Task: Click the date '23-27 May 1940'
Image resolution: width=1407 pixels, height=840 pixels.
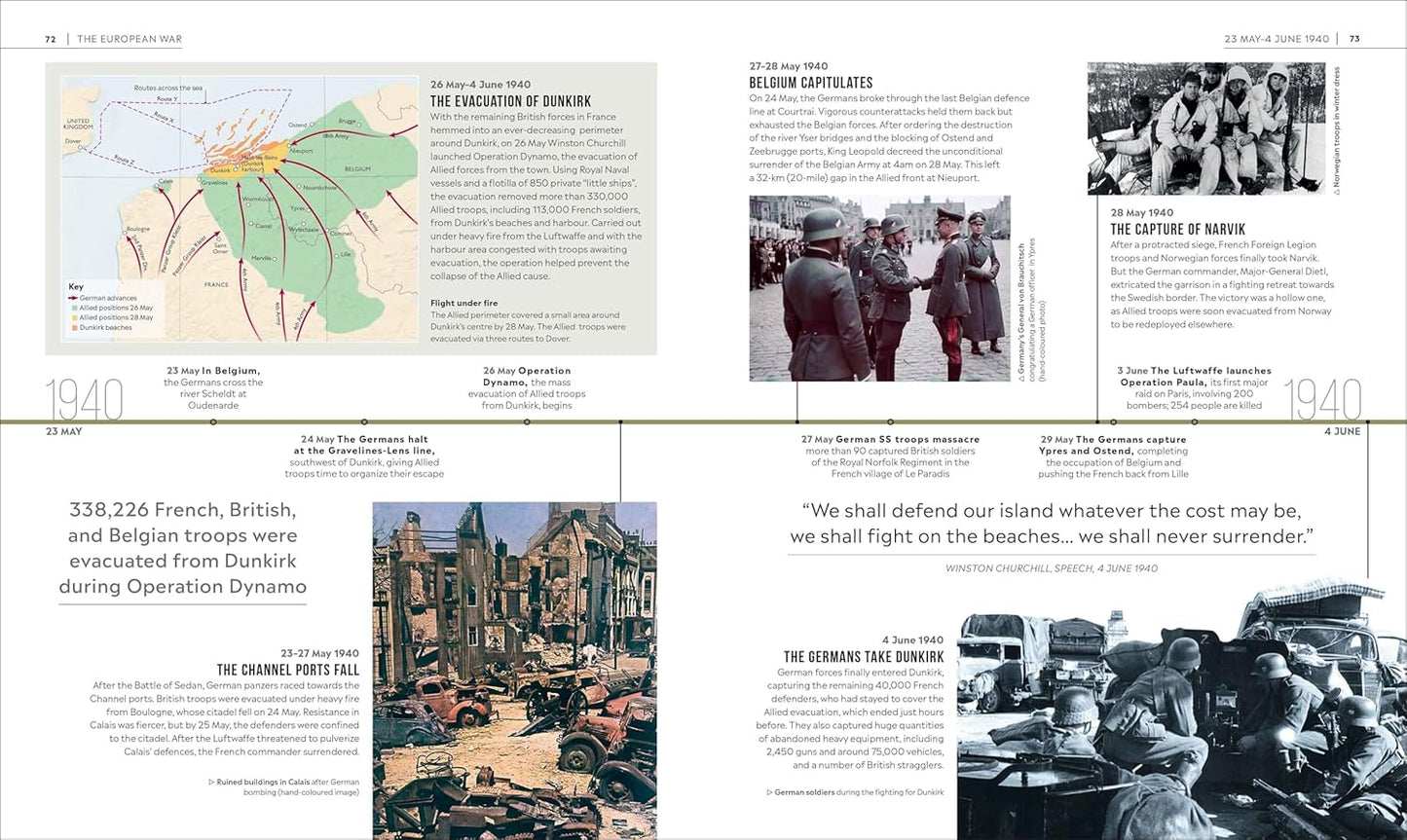Action: coord(319,653)
